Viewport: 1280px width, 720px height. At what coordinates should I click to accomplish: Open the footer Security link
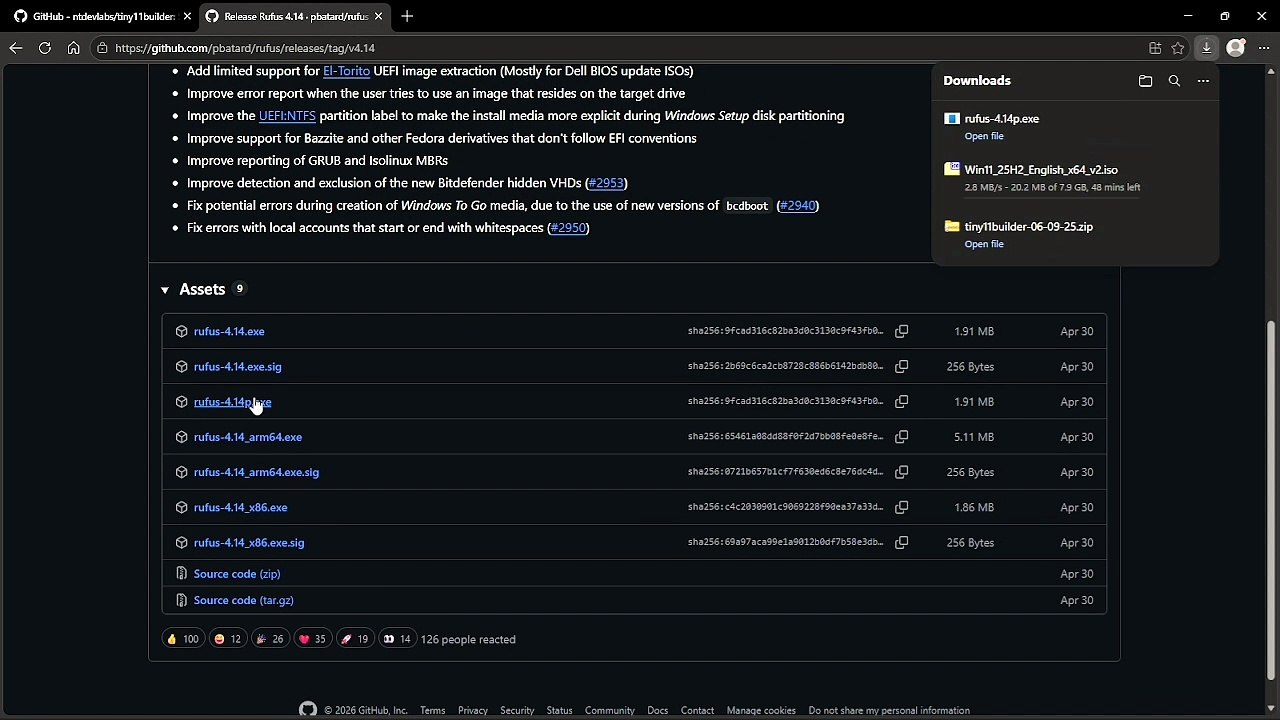(517, 711)
